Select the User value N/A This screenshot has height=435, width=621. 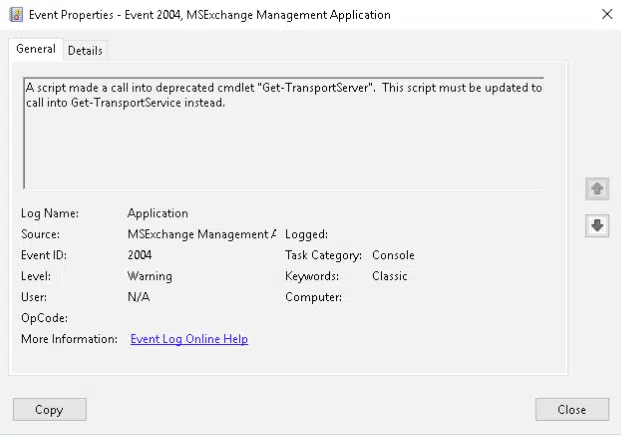click(139, 297)
